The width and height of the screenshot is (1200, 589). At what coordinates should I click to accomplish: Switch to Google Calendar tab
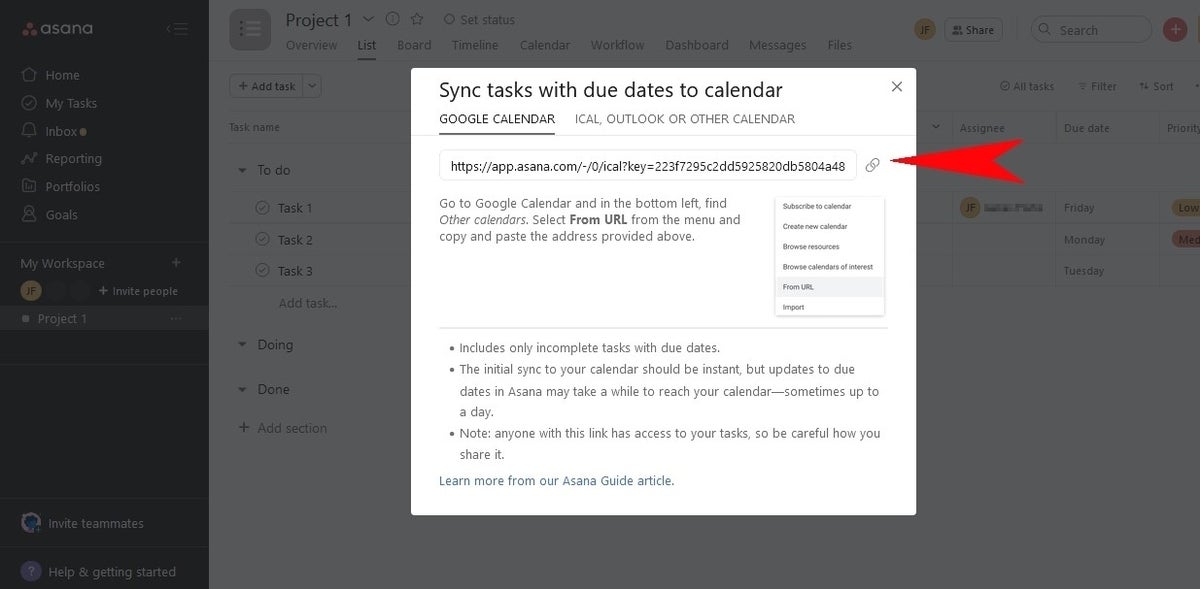coord(497,119)
